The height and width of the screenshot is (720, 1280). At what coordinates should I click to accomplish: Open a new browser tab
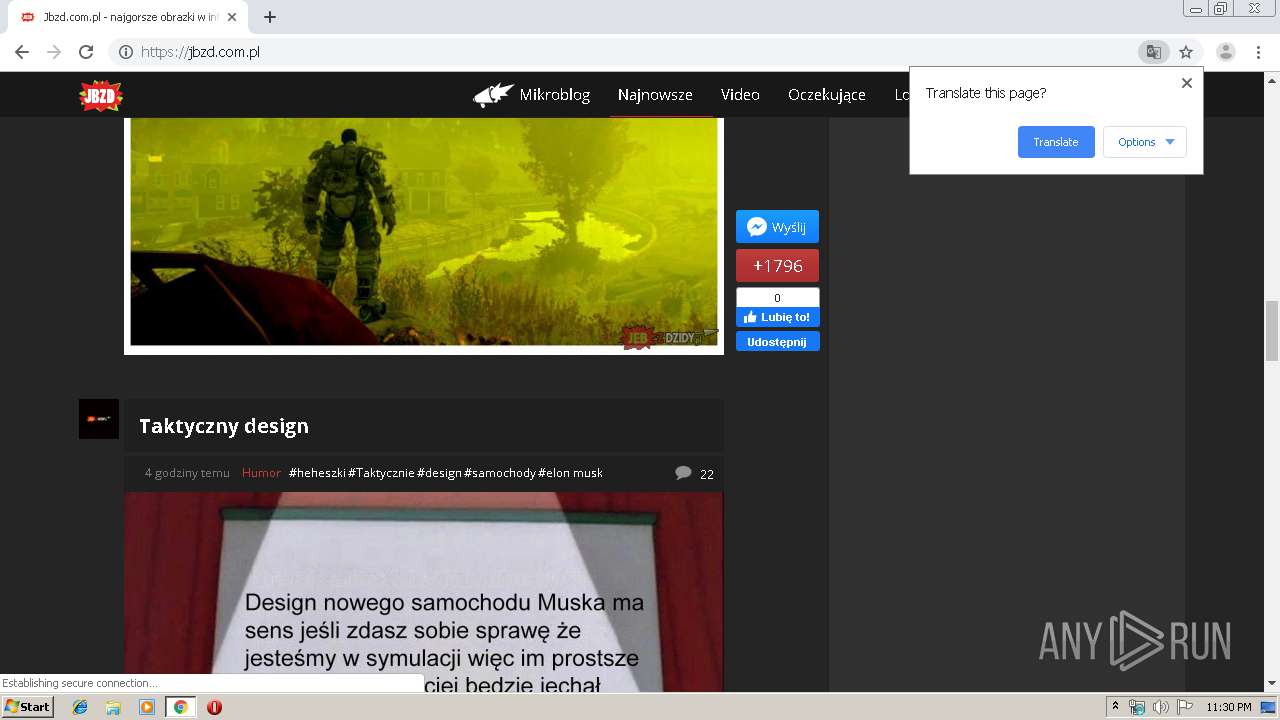click(x=270, y=17)
